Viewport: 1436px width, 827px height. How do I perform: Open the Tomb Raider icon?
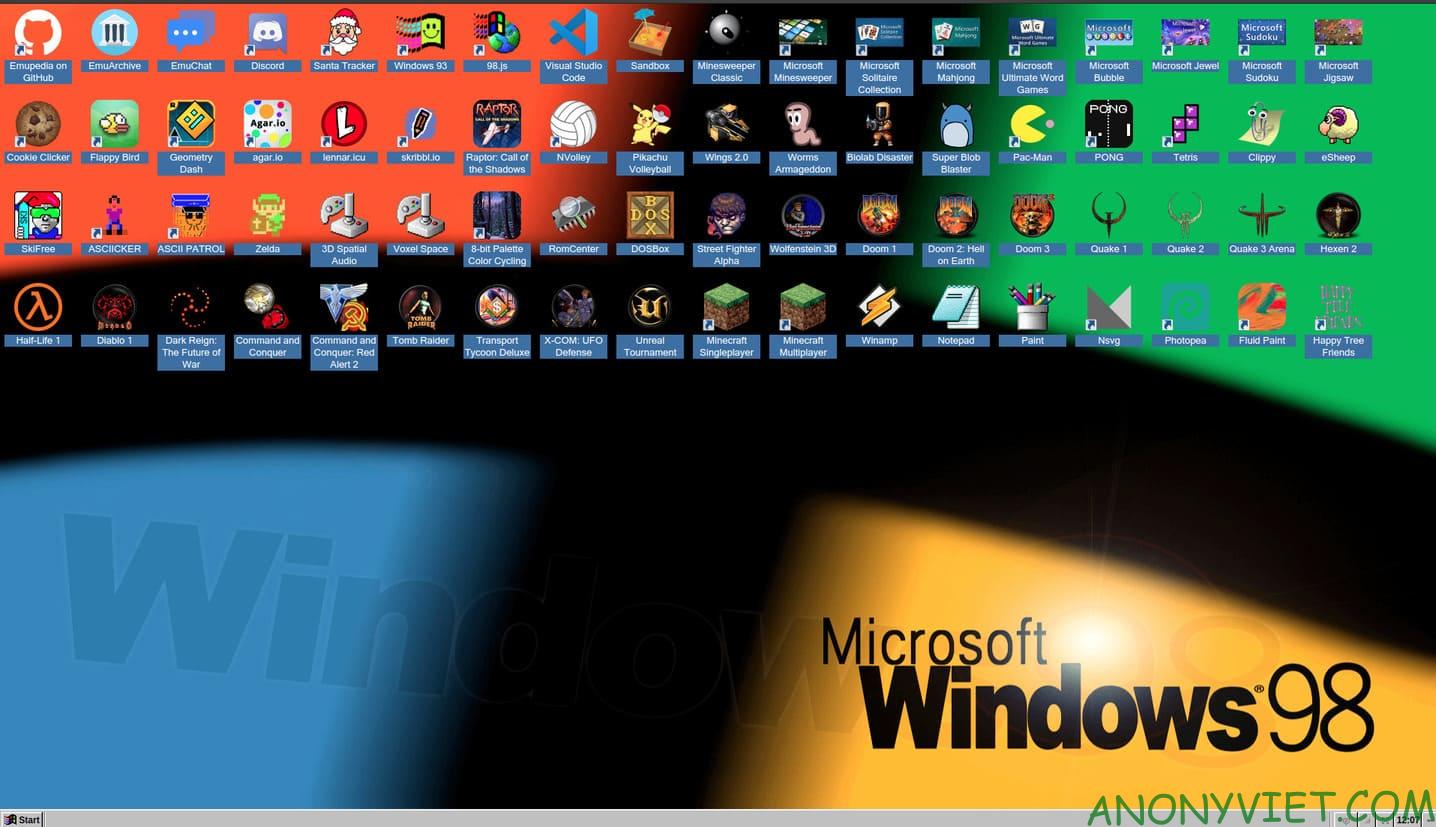(x=421, y=307)
